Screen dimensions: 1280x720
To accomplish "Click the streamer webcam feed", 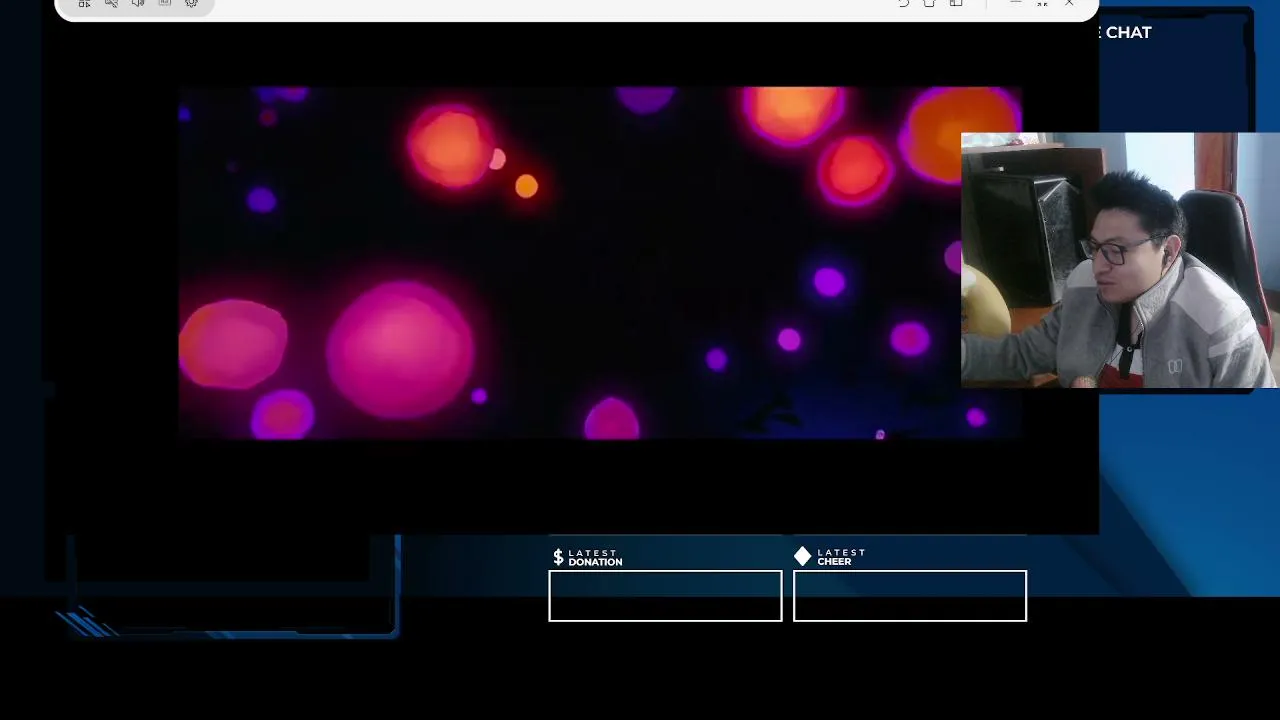I will (x=1119, y=260).
